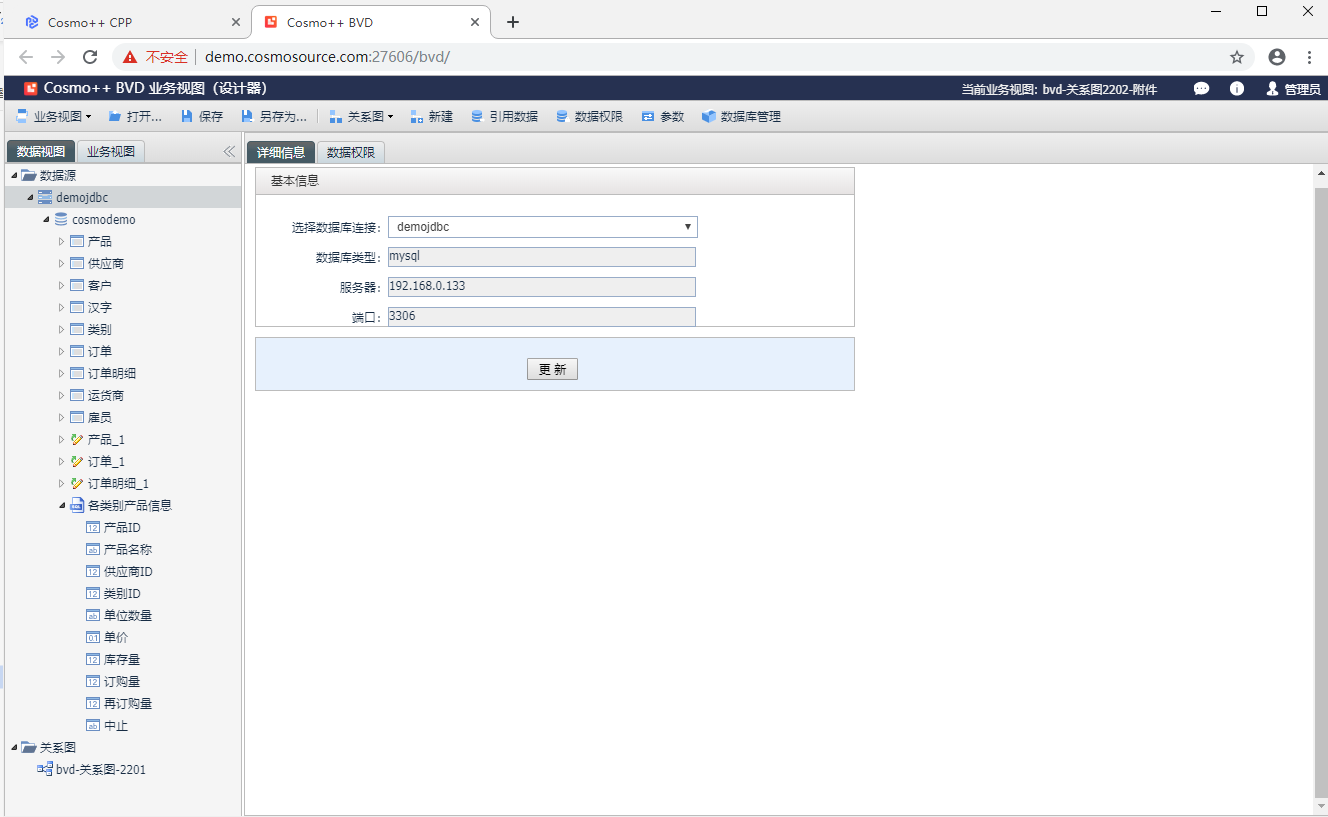This screenshot has height=817, width=1328.
Task: Switch to the 业务视图 tab in left panel
Action: point(111,152)
